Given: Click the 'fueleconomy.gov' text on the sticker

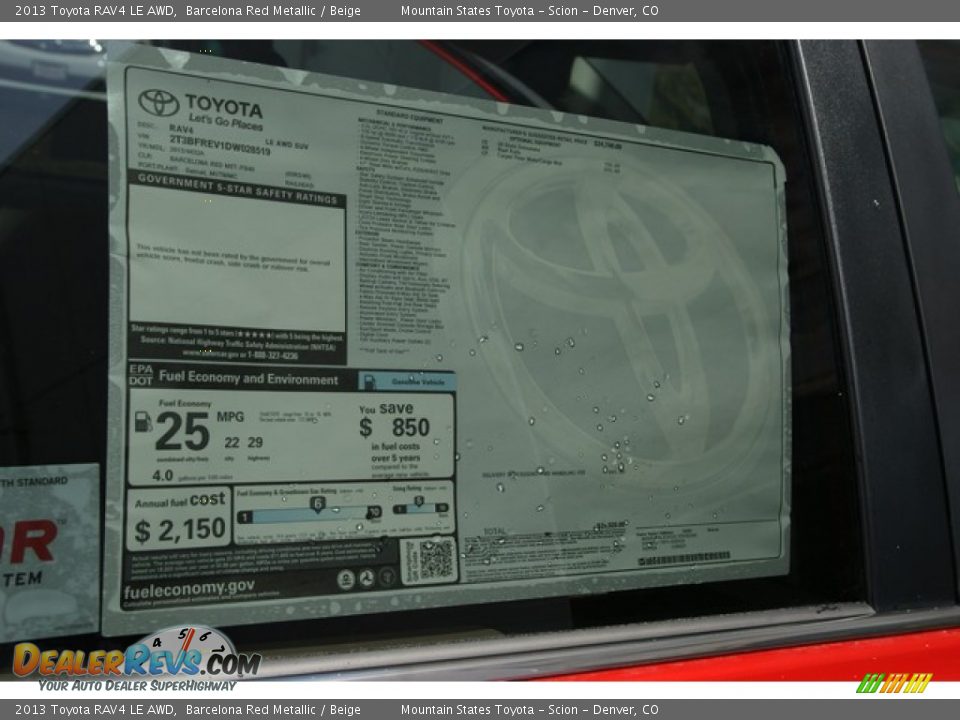Looking at the screenshot, I should (x=189, y=589).
